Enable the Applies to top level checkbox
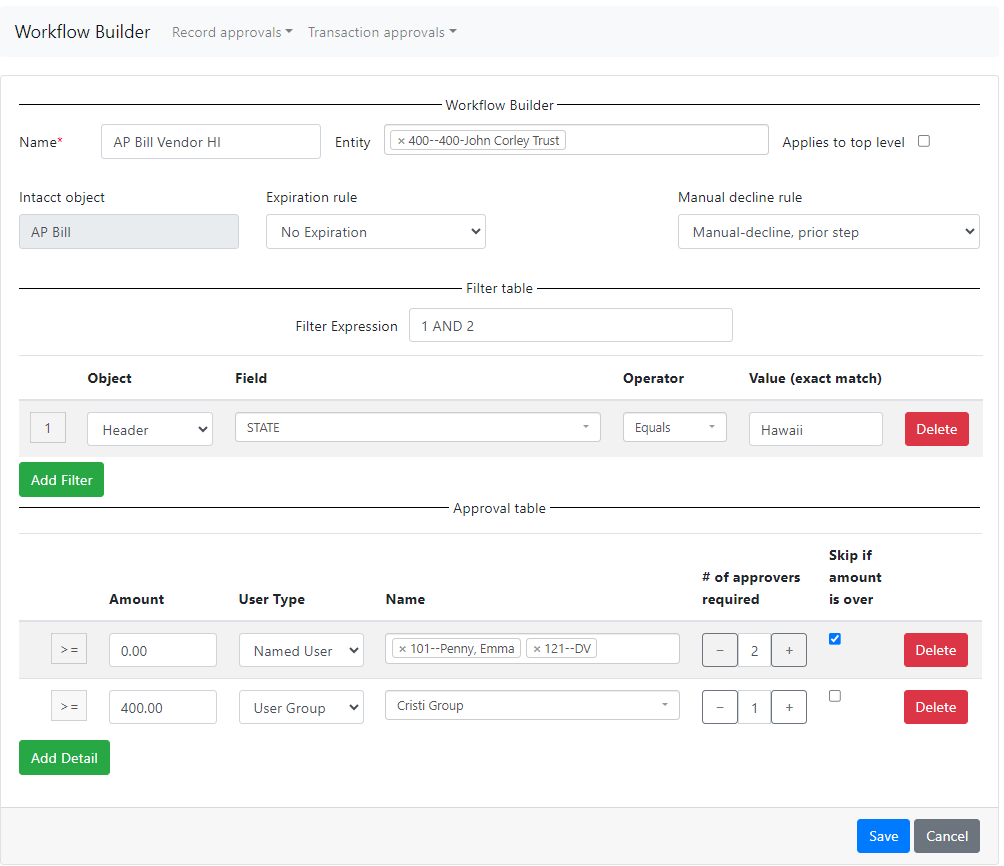Screen dimensions: 1004x866 click(x=924, y=141)
